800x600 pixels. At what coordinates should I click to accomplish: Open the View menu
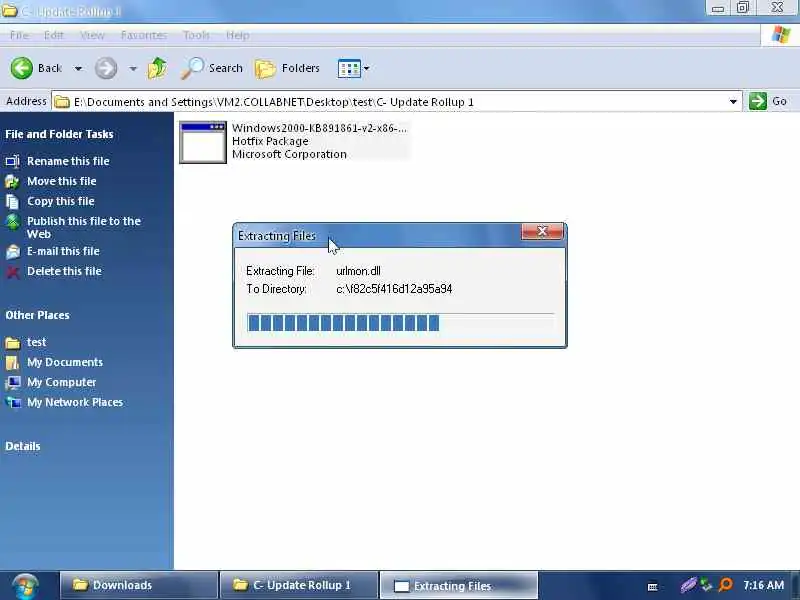(92, 35)
